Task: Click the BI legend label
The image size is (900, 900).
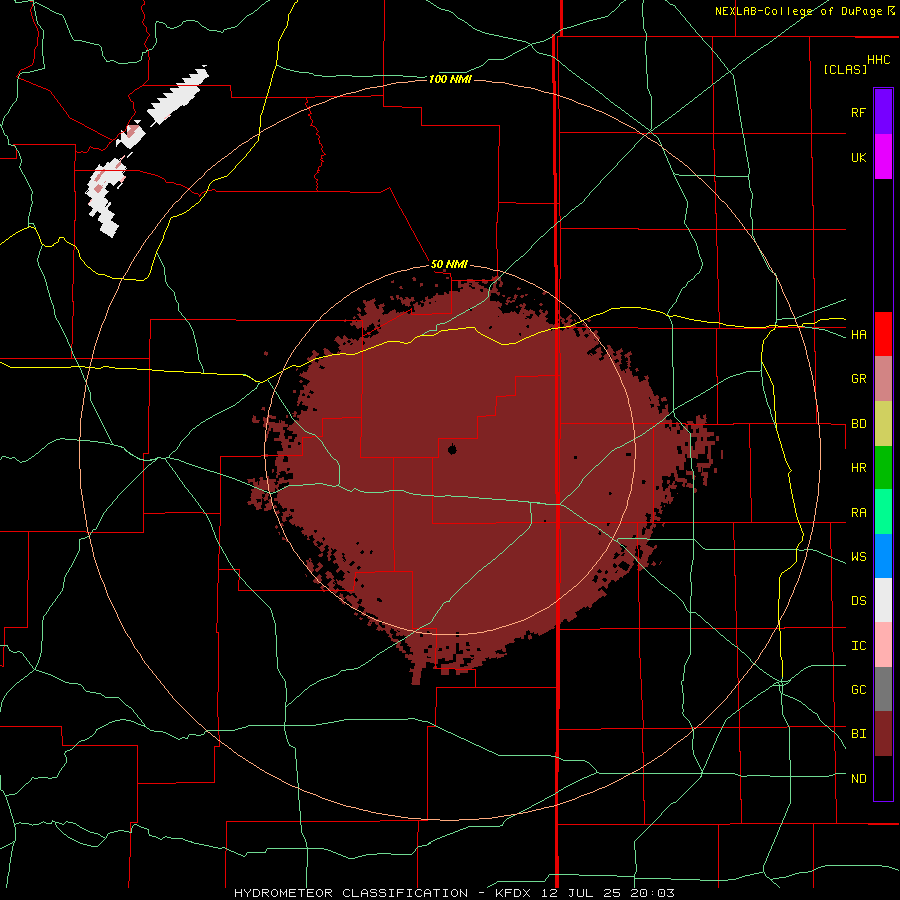Action: tap(858, 734)
